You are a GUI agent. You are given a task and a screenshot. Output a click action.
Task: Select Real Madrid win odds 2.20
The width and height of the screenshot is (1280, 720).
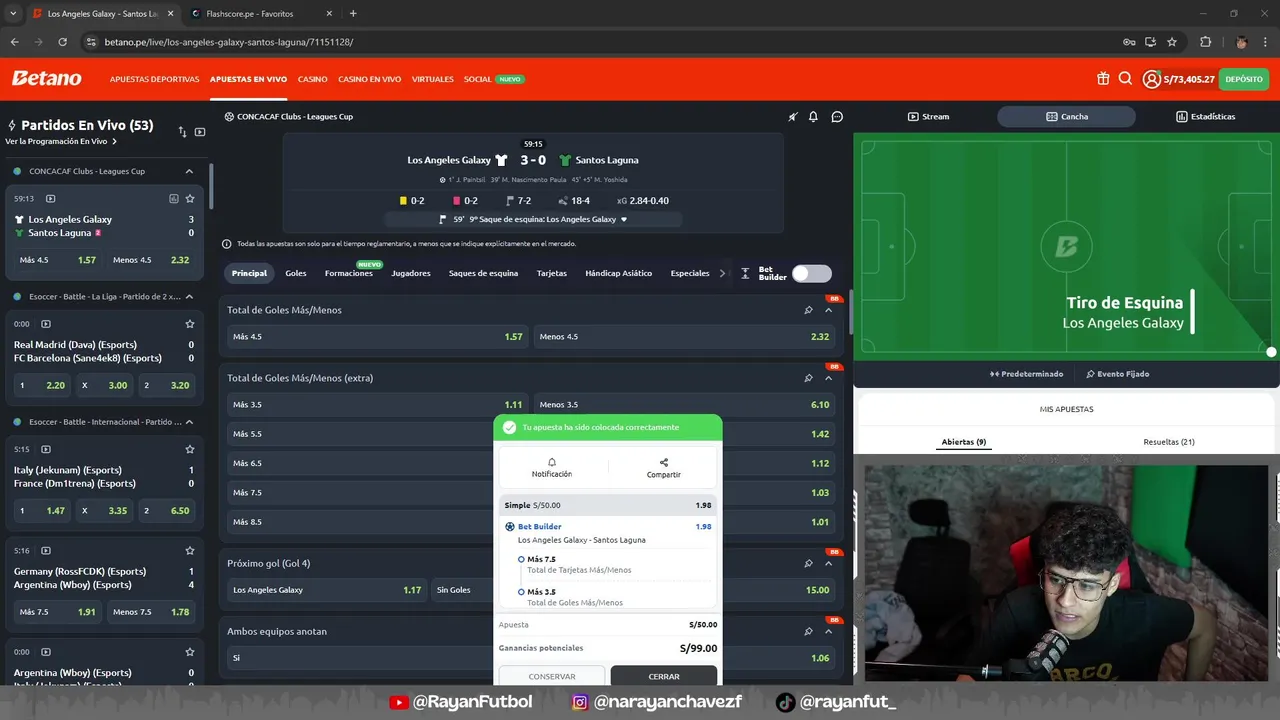43,385
